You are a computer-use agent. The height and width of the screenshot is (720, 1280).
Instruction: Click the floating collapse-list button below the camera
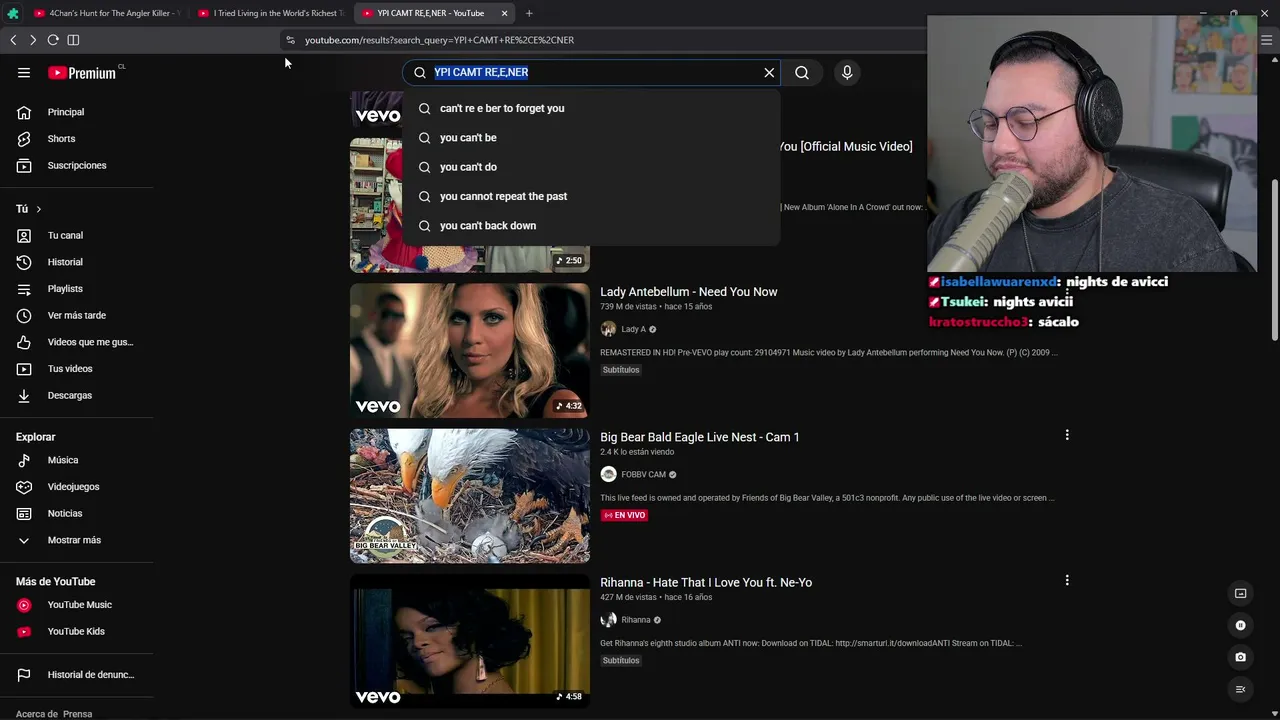coord(1241,689)
